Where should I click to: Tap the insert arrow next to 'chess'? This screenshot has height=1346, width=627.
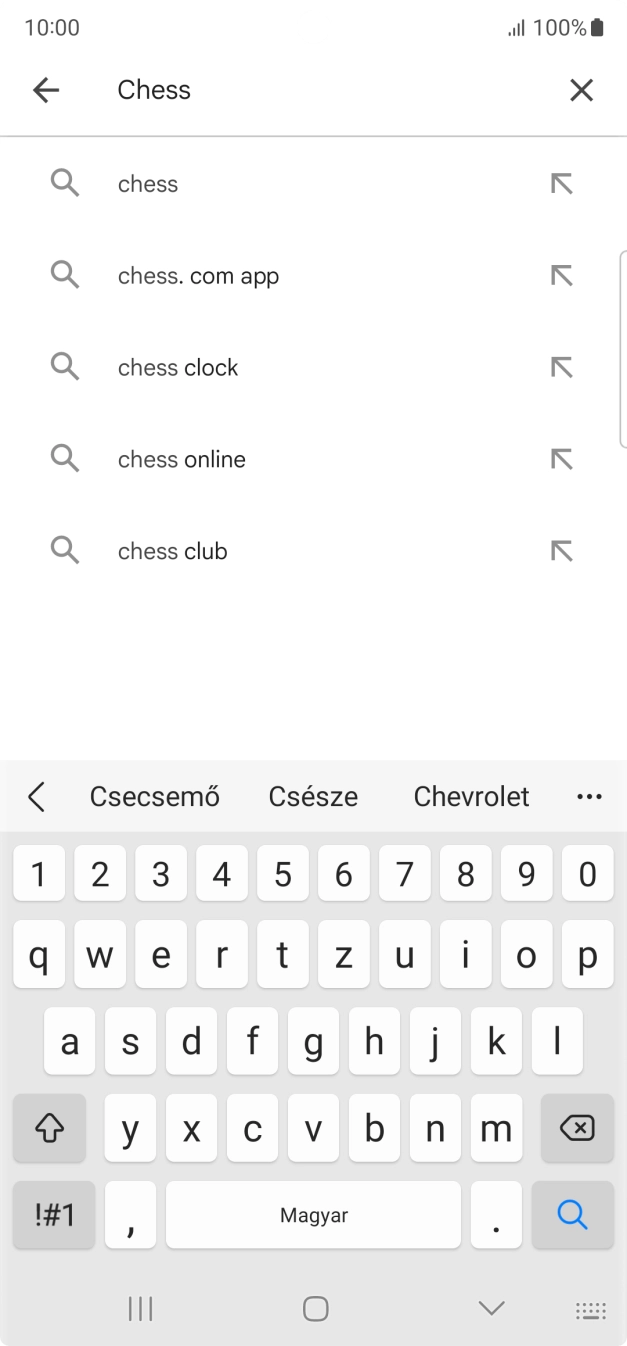562,183
